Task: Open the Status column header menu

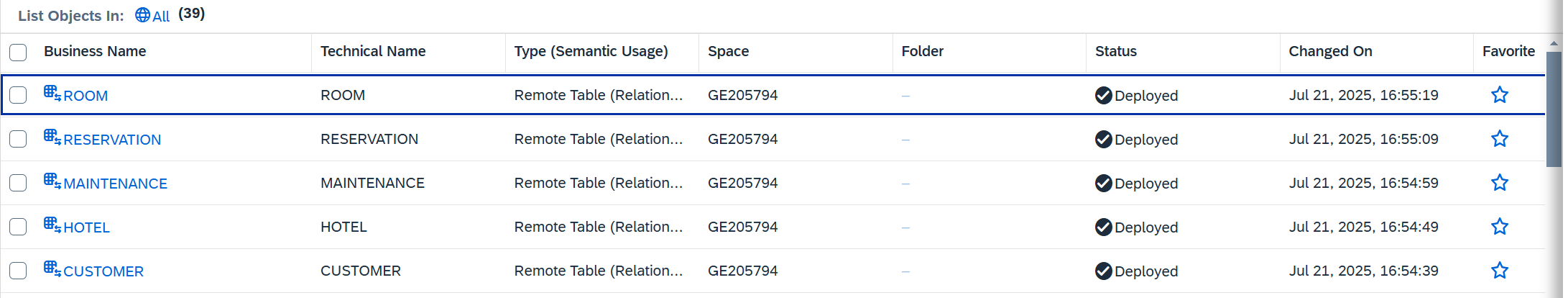Action: 1115,51
